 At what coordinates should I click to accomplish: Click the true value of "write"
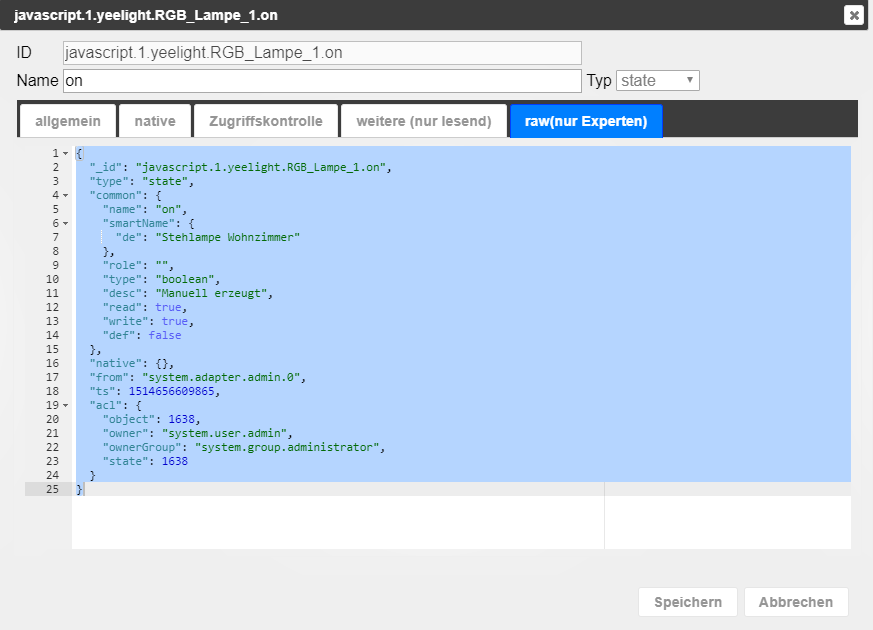(x=175, y=321)
